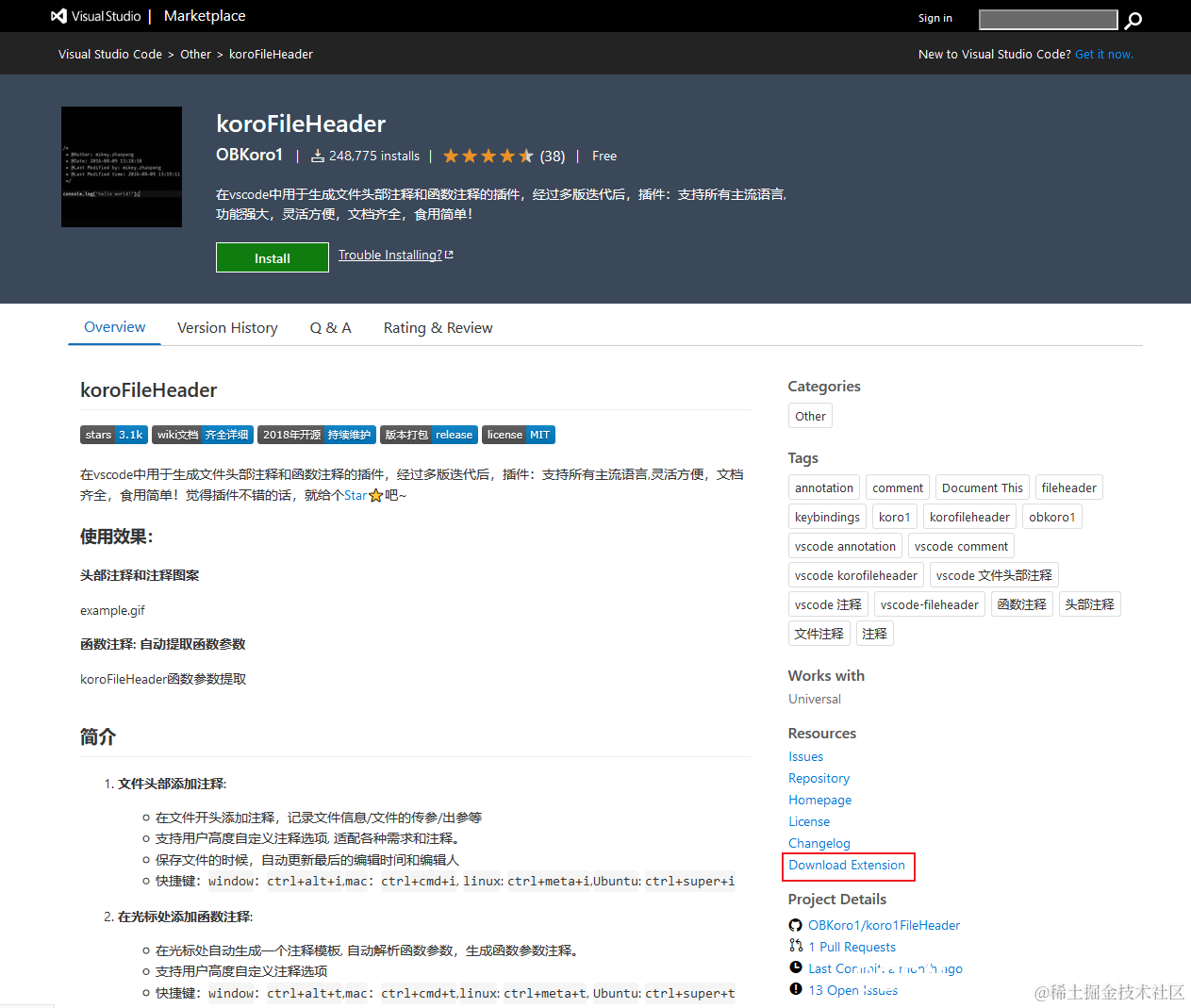Click the korofileheader tag
Viewport: 1191px width, 1008px height.
[969, 517]
